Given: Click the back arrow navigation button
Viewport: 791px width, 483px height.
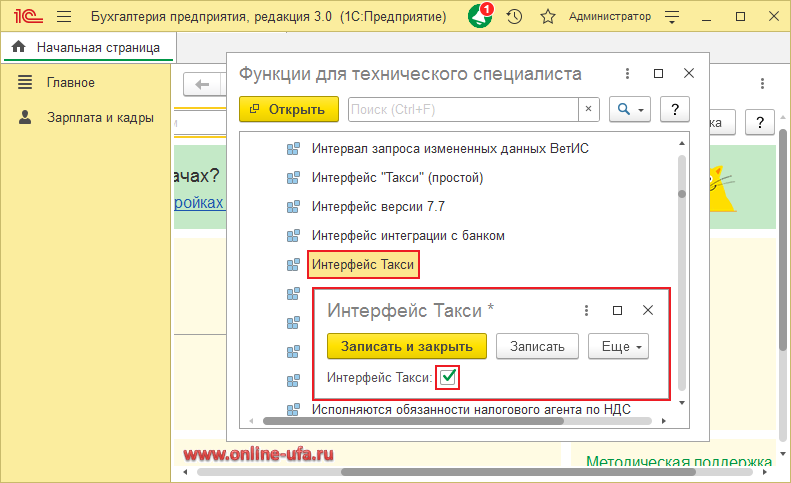Looking at the screenshot, I should pos(202,84).
